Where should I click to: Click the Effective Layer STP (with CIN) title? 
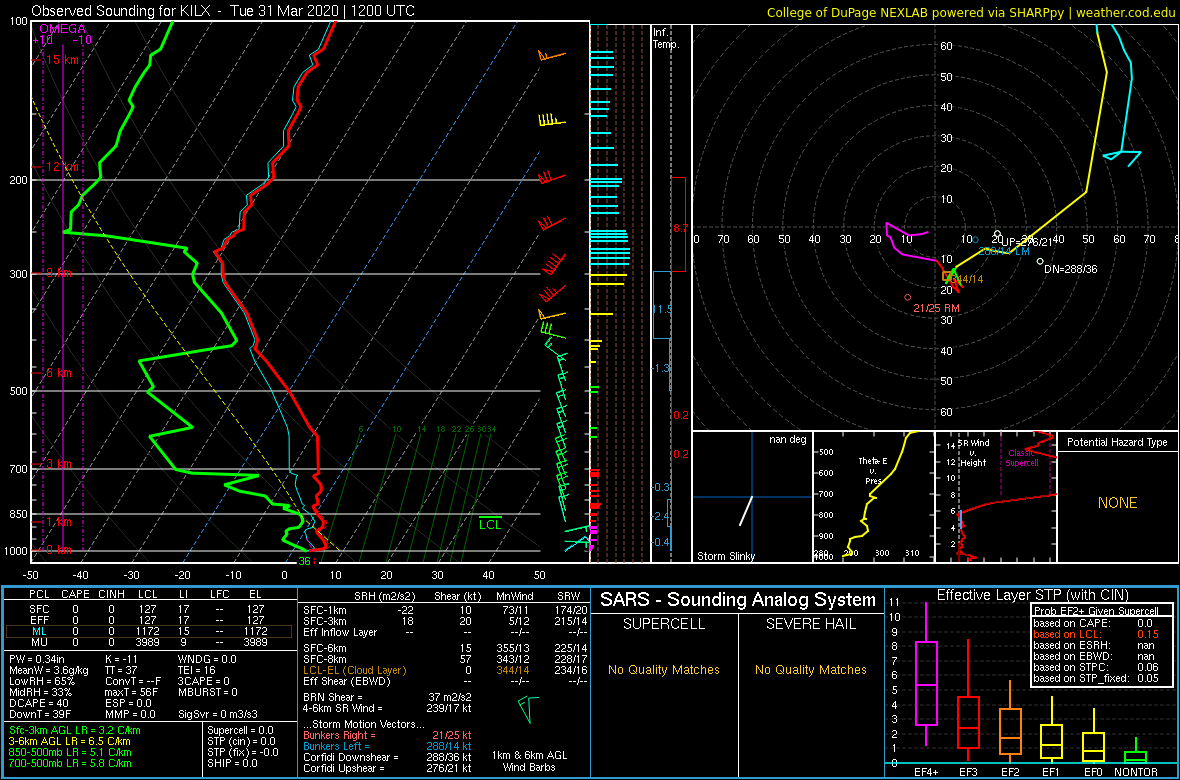1032,596
